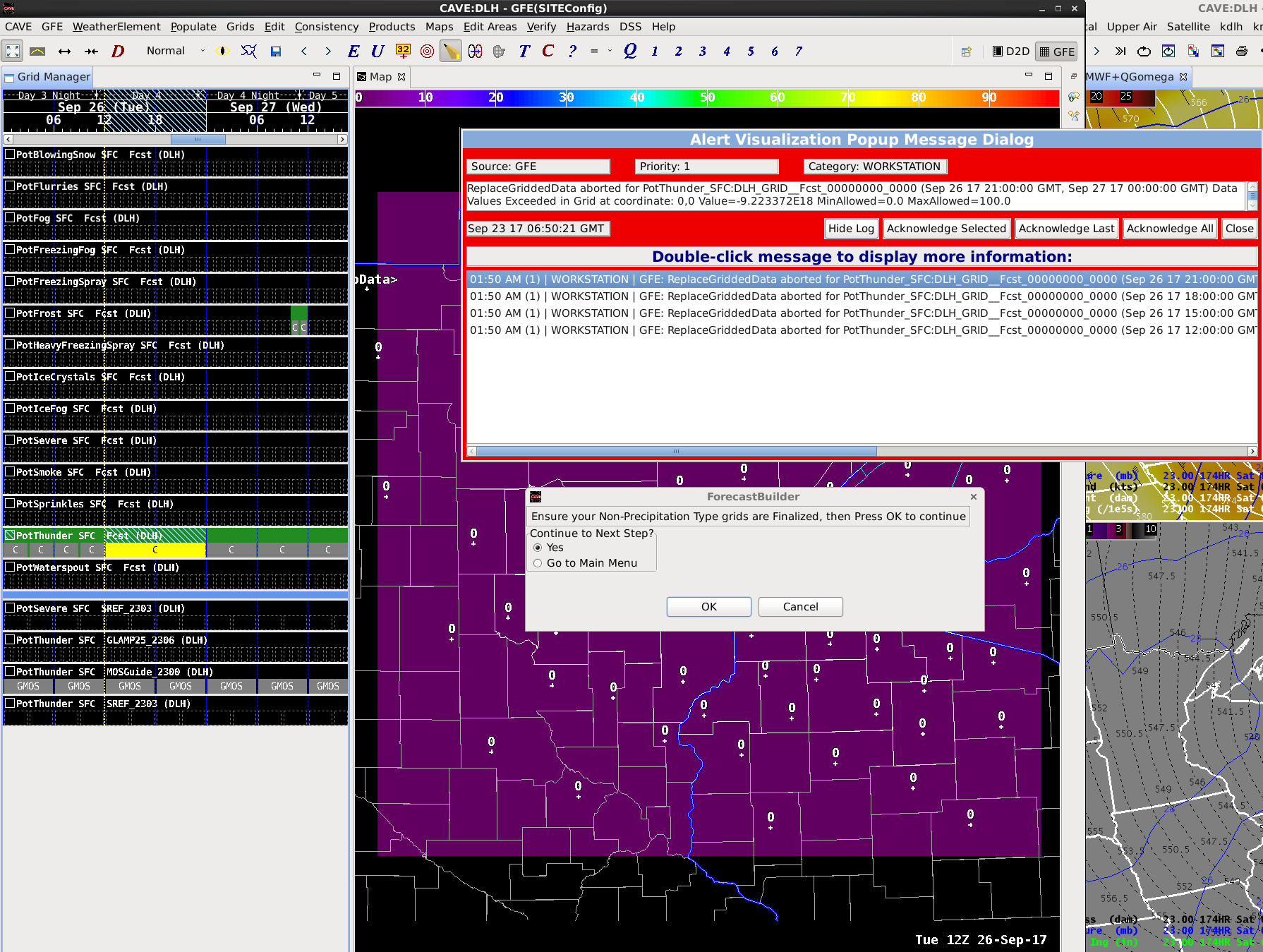Click the red italic D toolbar icon
Image resolution: width=1263 pixels, height=952 pixels.
pyautogui.click(x=118, y=52)
